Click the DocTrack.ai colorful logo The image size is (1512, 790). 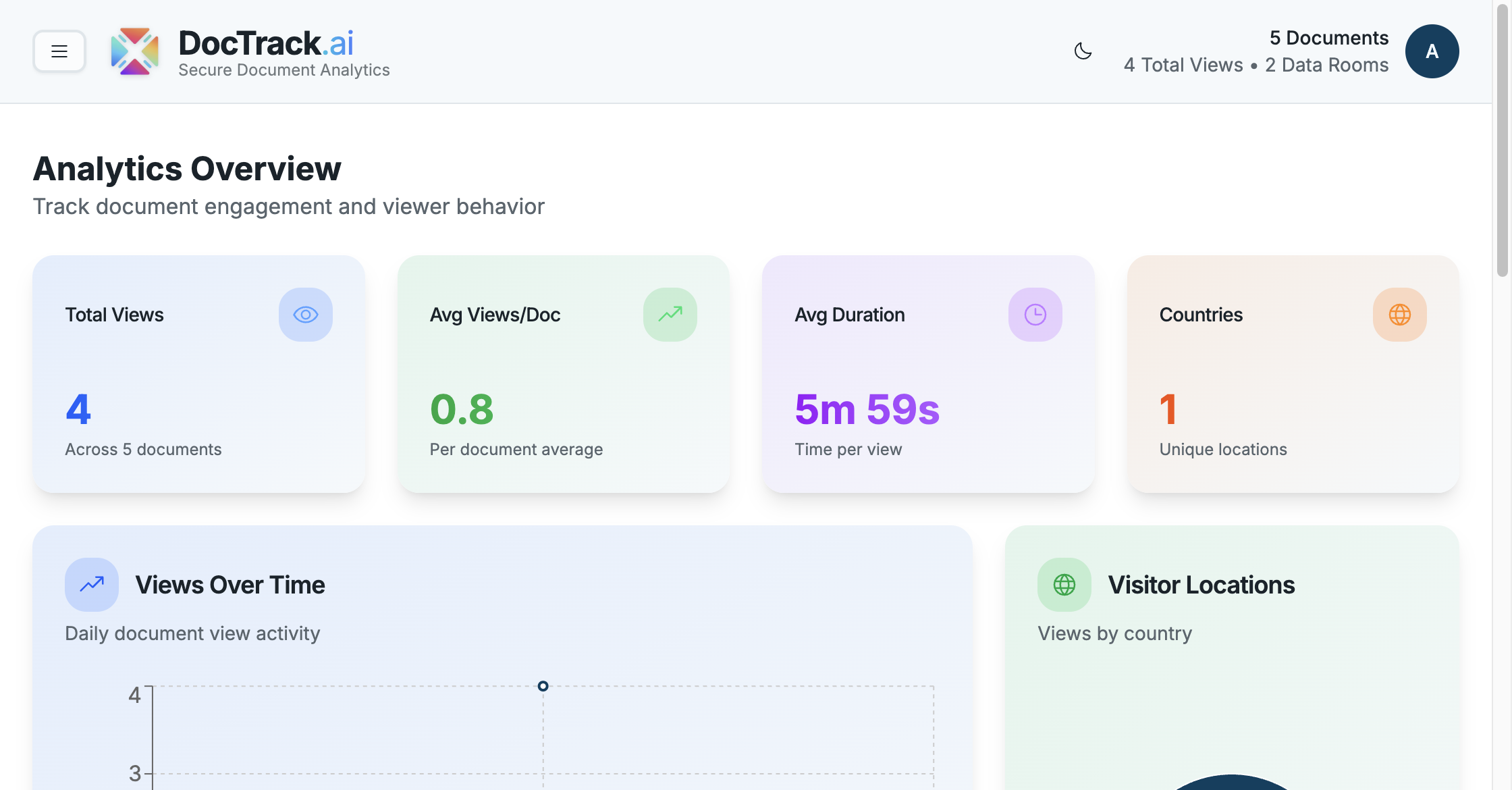[x=134, y=51]
